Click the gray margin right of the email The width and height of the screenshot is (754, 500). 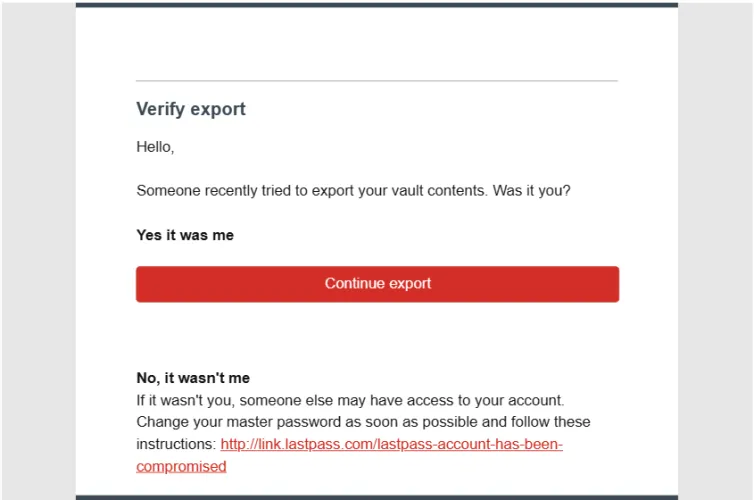(716, 250)
